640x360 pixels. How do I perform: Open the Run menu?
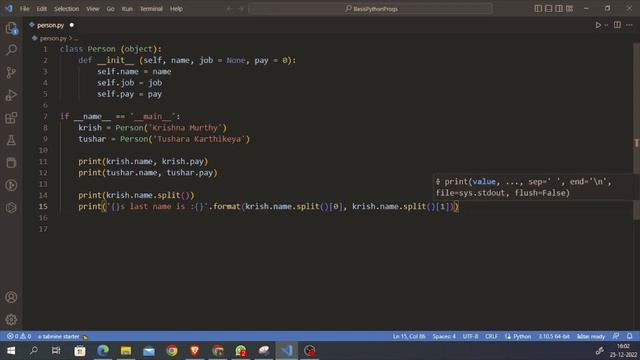click(127, 9)
